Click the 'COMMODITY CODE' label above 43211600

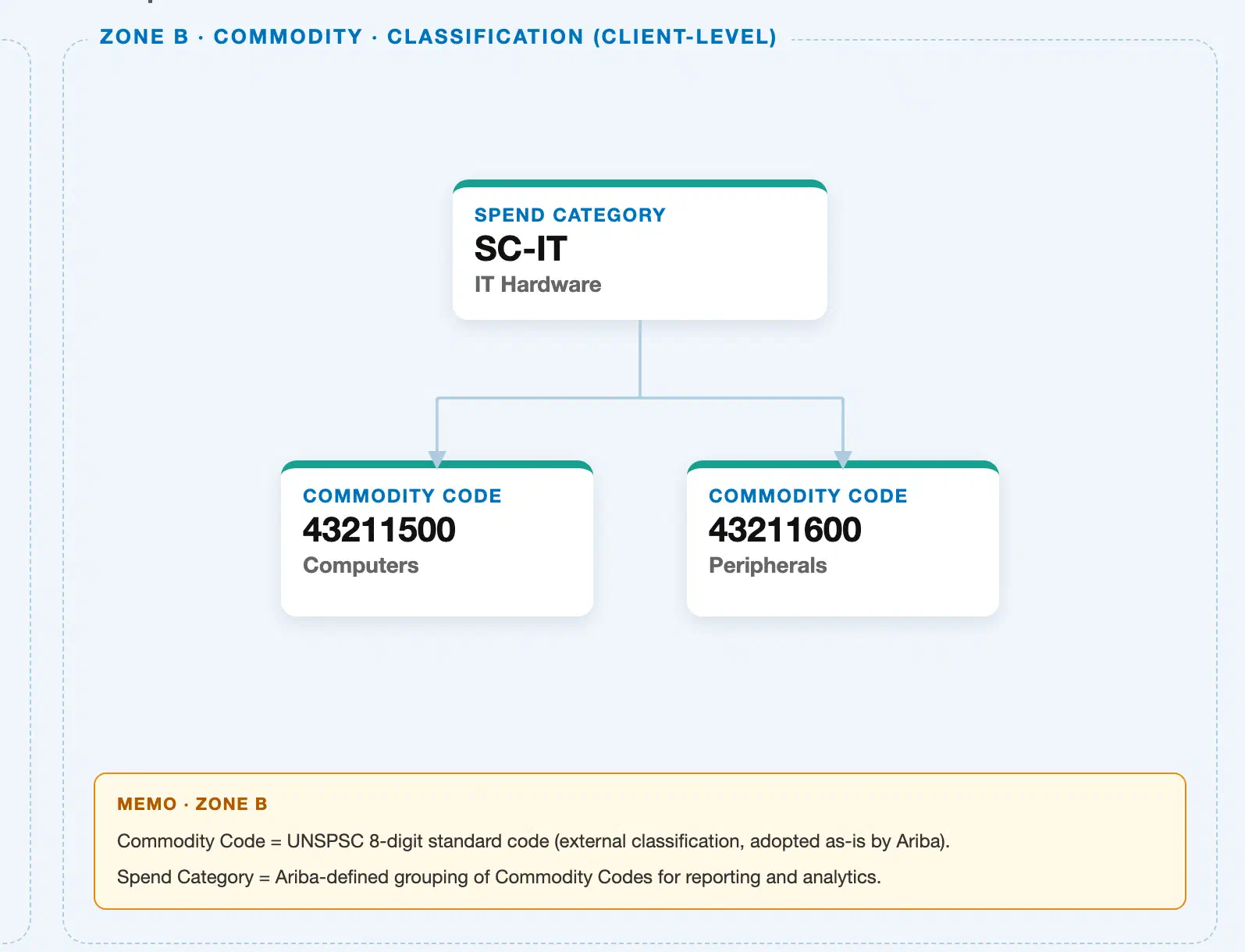click(x=808, y=496)
